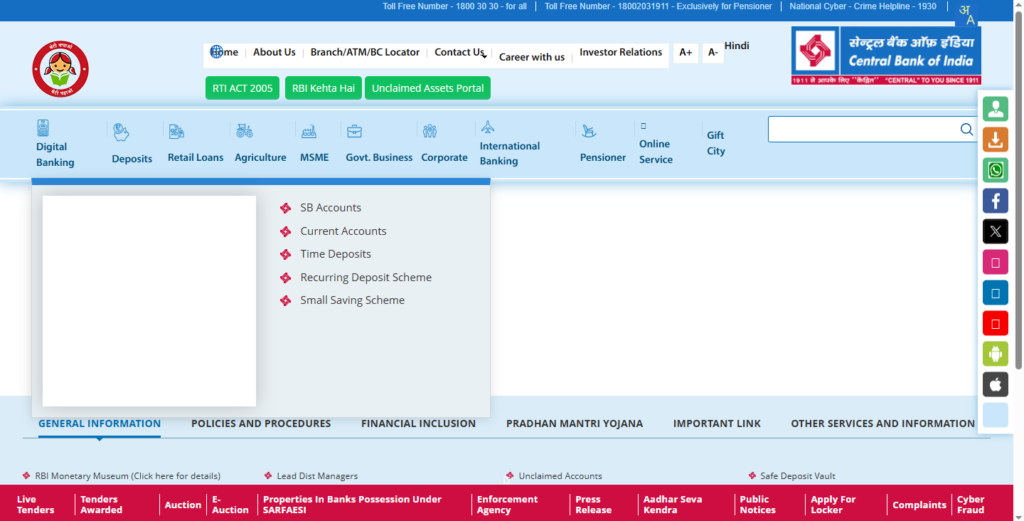Click the Central Bank of India logo

(886, 55)
